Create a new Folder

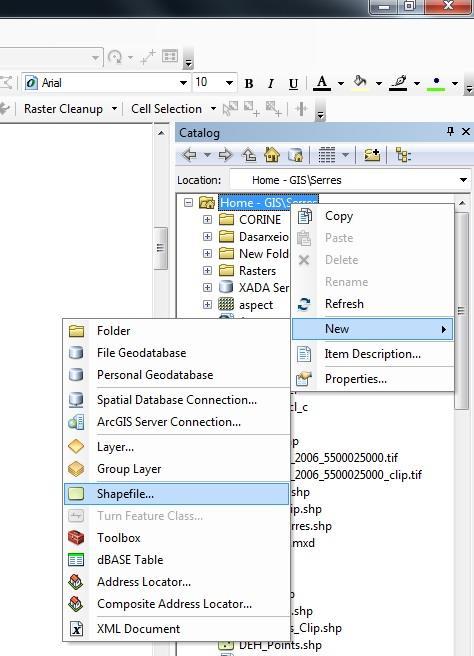pos(177,331)
